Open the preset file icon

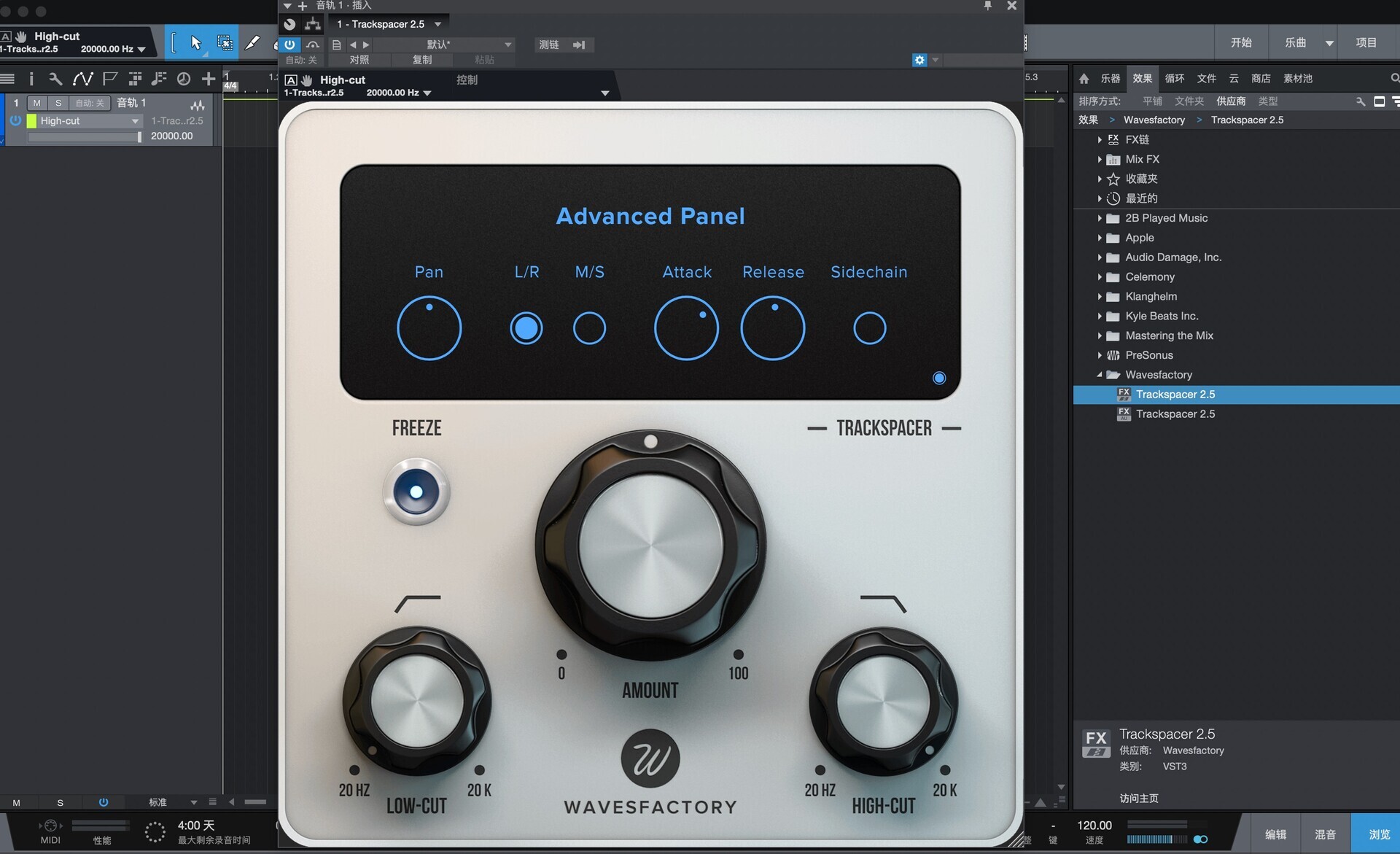pos(336,44)
